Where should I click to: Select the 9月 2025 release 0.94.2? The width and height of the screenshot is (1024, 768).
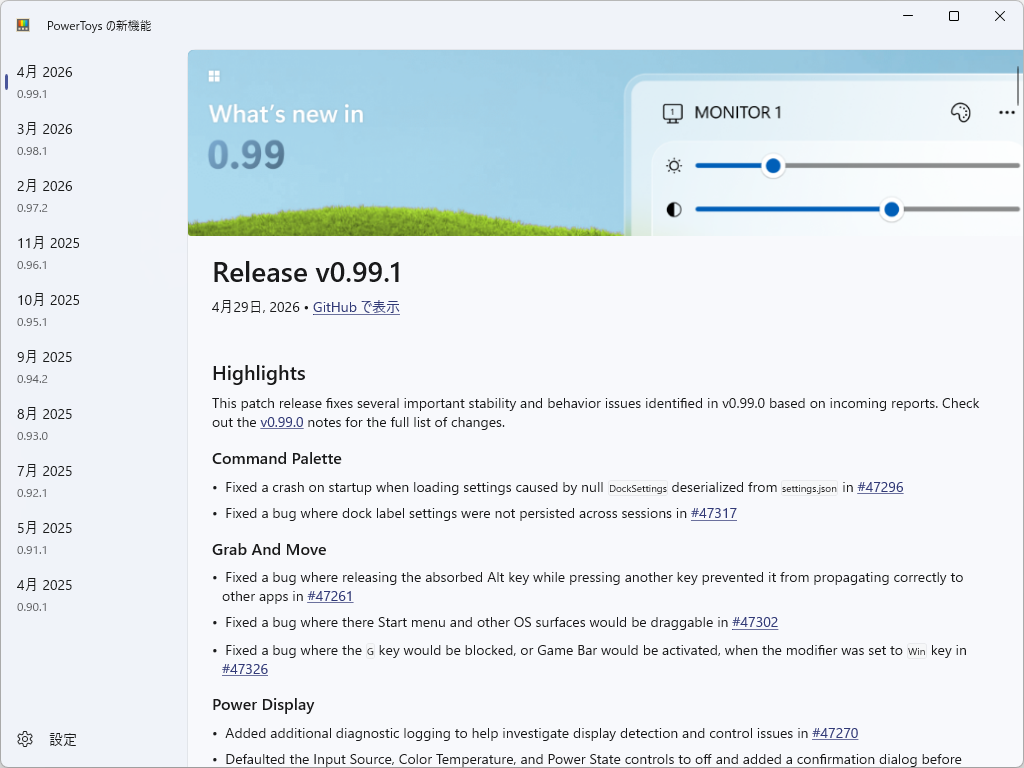pyautogui.click(x=94, y=367)
